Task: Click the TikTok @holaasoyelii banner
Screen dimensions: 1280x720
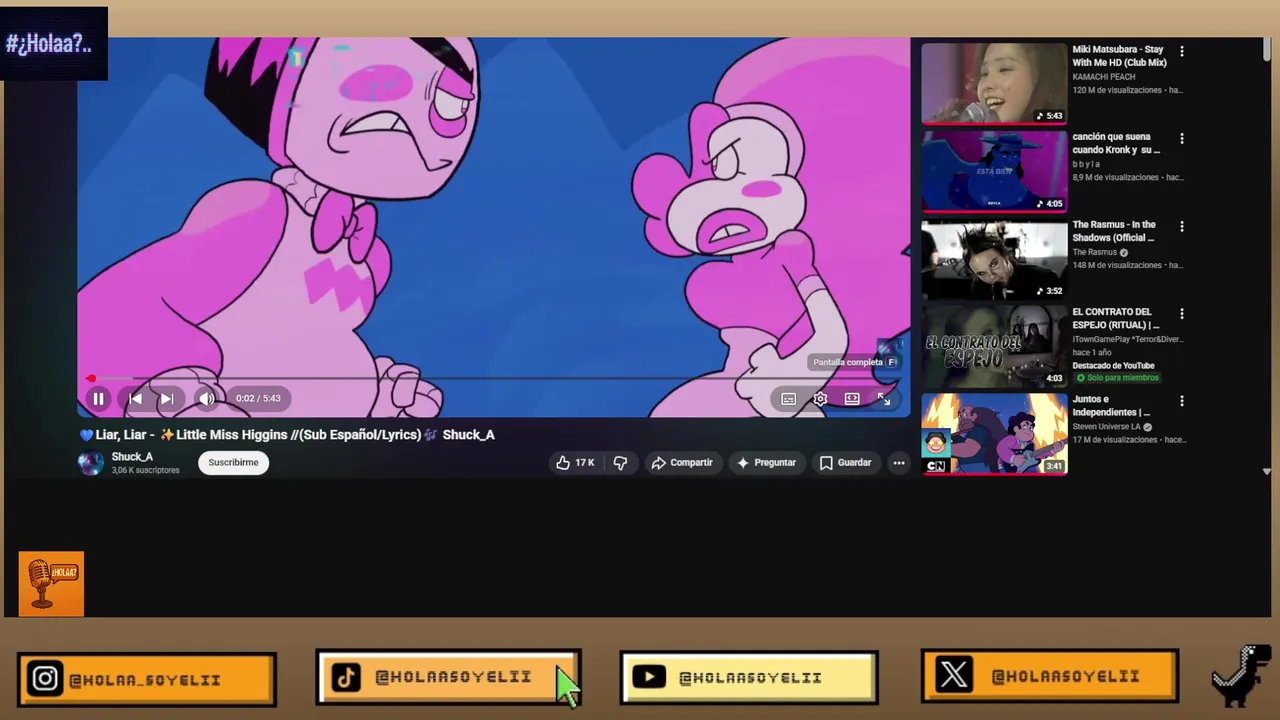Action: [x=448, y=678]
